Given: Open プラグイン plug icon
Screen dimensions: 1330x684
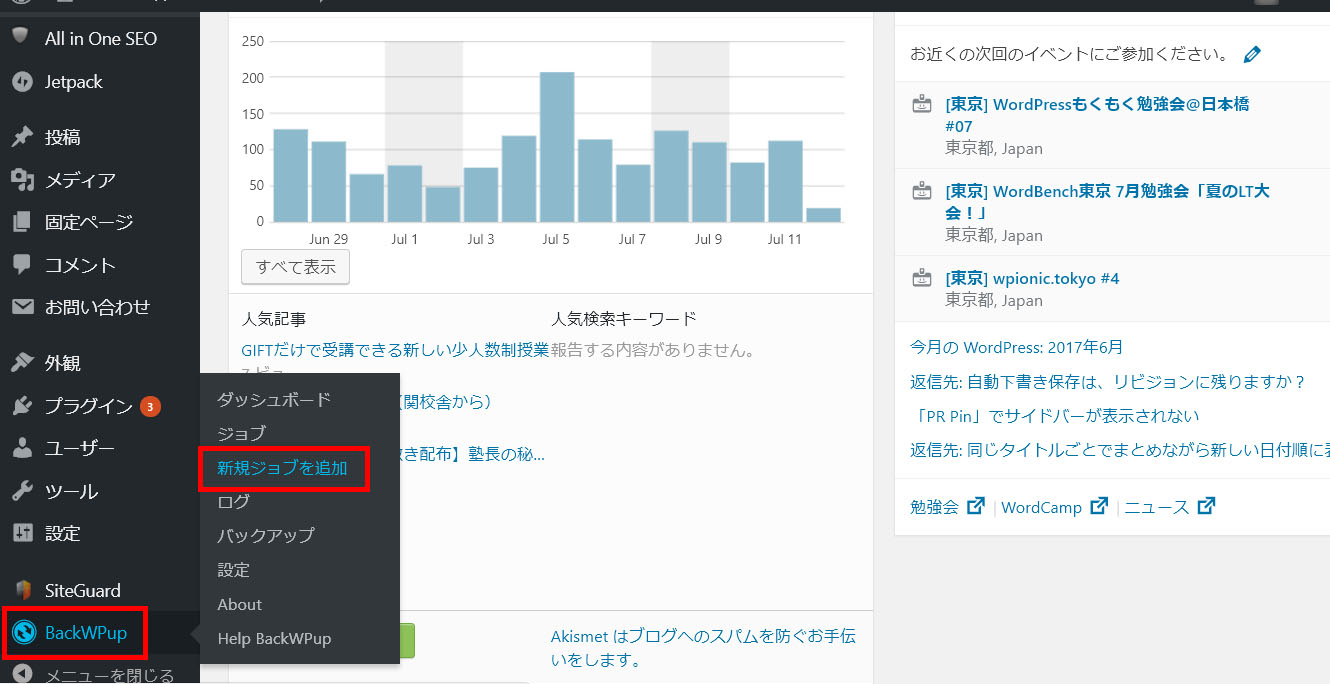Looking at the screenshot, I should 21,406.
